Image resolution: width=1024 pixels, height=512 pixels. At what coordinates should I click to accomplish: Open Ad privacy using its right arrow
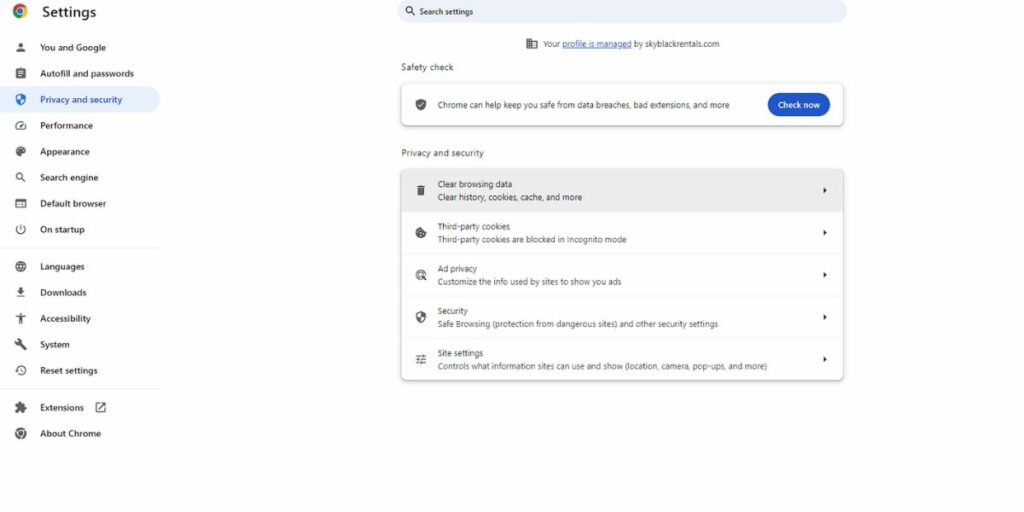click(824, 275)
